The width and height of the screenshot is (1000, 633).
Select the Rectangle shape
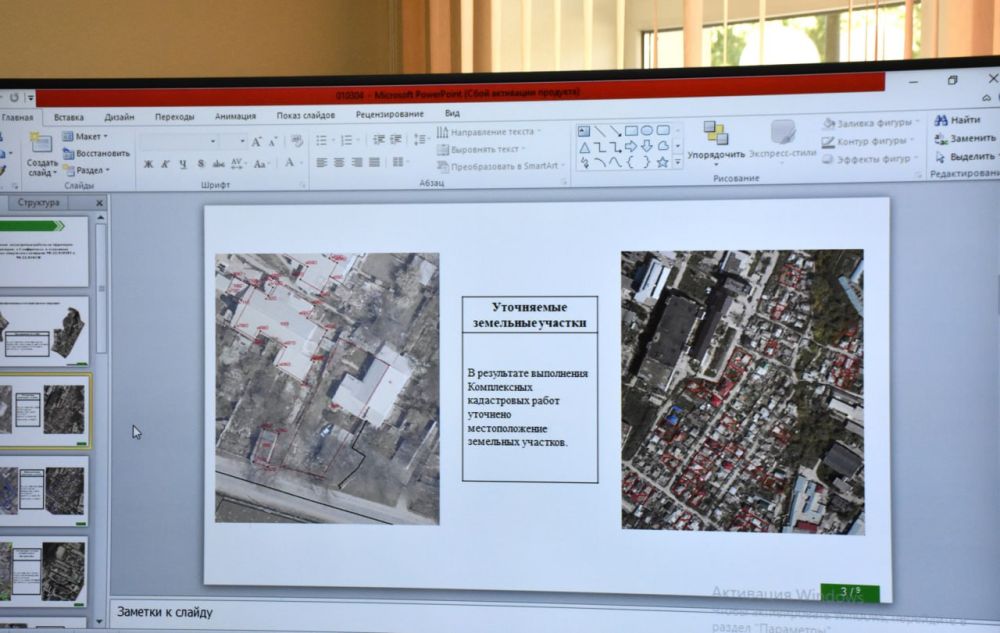pyautogui.click(x=631, y=131)
